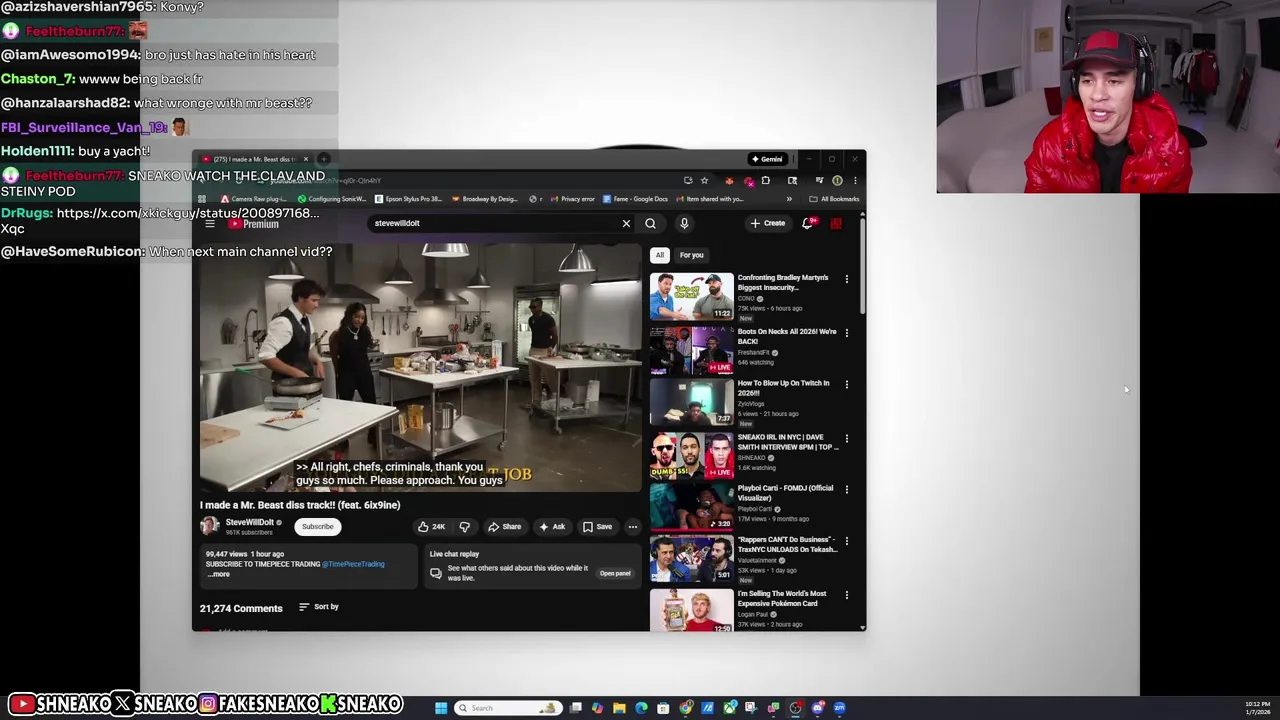Image resolution: width=1280 pixels, height=720 pixels.
Task: Start voice search with the microphone
Action: (684, 223)
